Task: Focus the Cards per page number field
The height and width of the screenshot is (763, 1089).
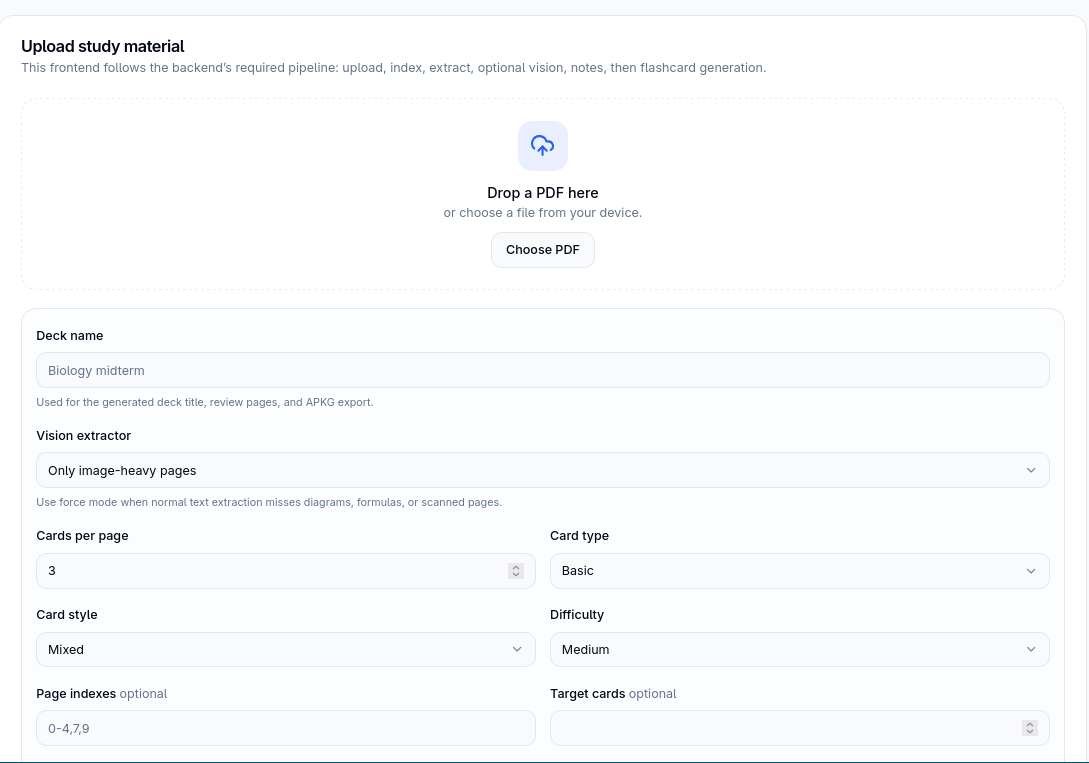Action: pos(285,571)
